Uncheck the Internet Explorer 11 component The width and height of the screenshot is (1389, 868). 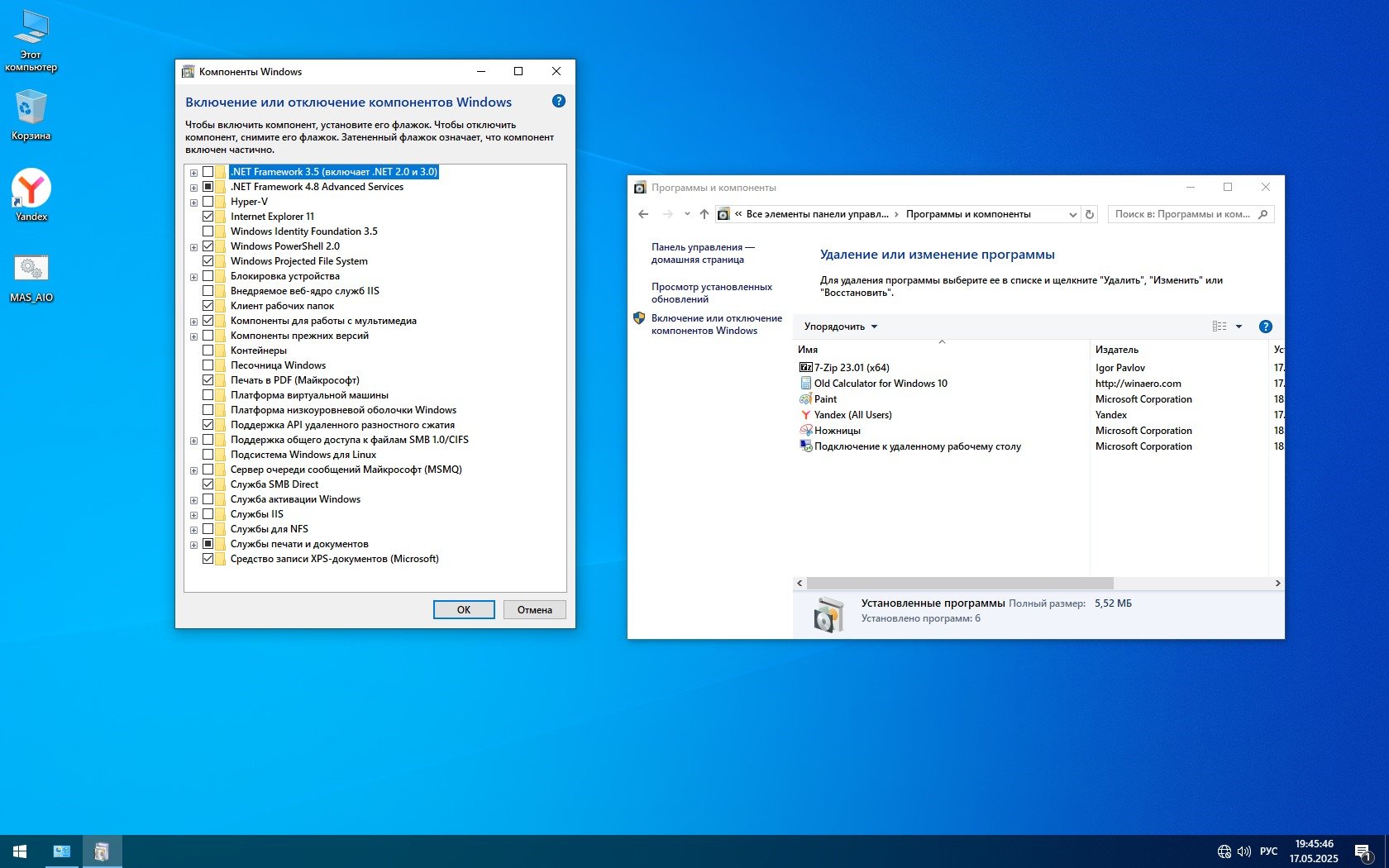coord(208,217)
